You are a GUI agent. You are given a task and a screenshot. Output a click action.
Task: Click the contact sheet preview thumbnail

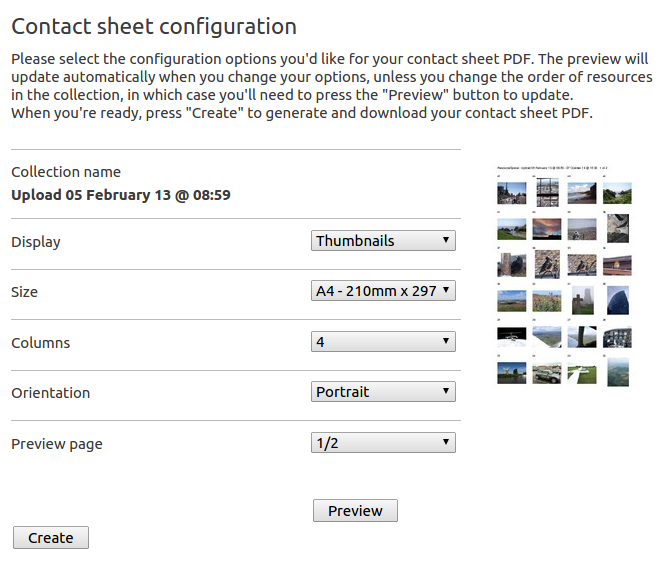[x=564, y=276]
